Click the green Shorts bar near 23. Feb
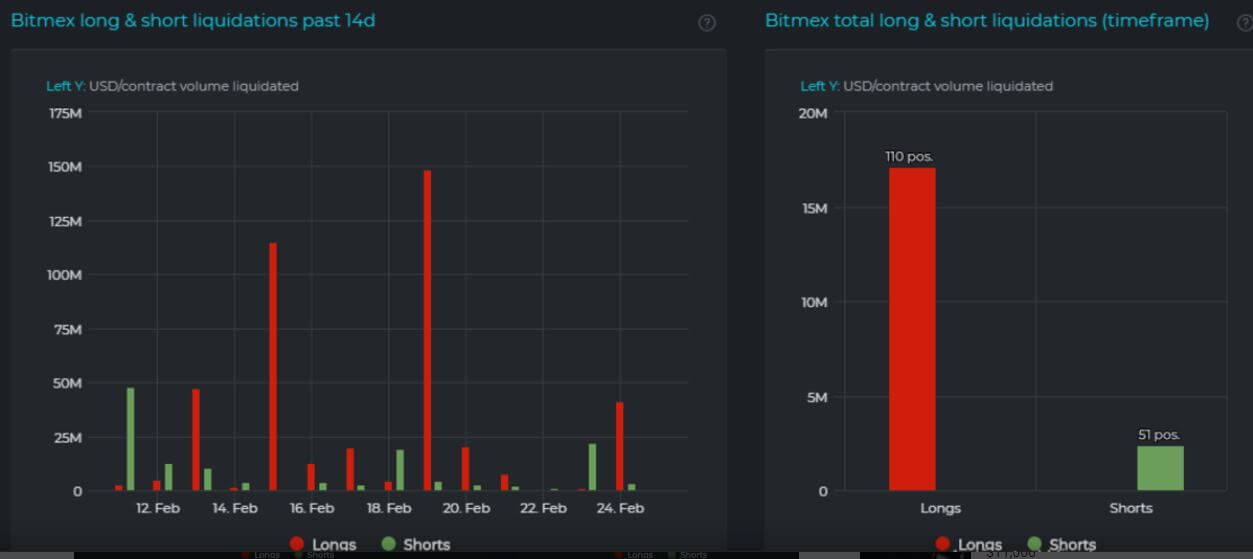The image size is (1253, 559). coord(592,467)
